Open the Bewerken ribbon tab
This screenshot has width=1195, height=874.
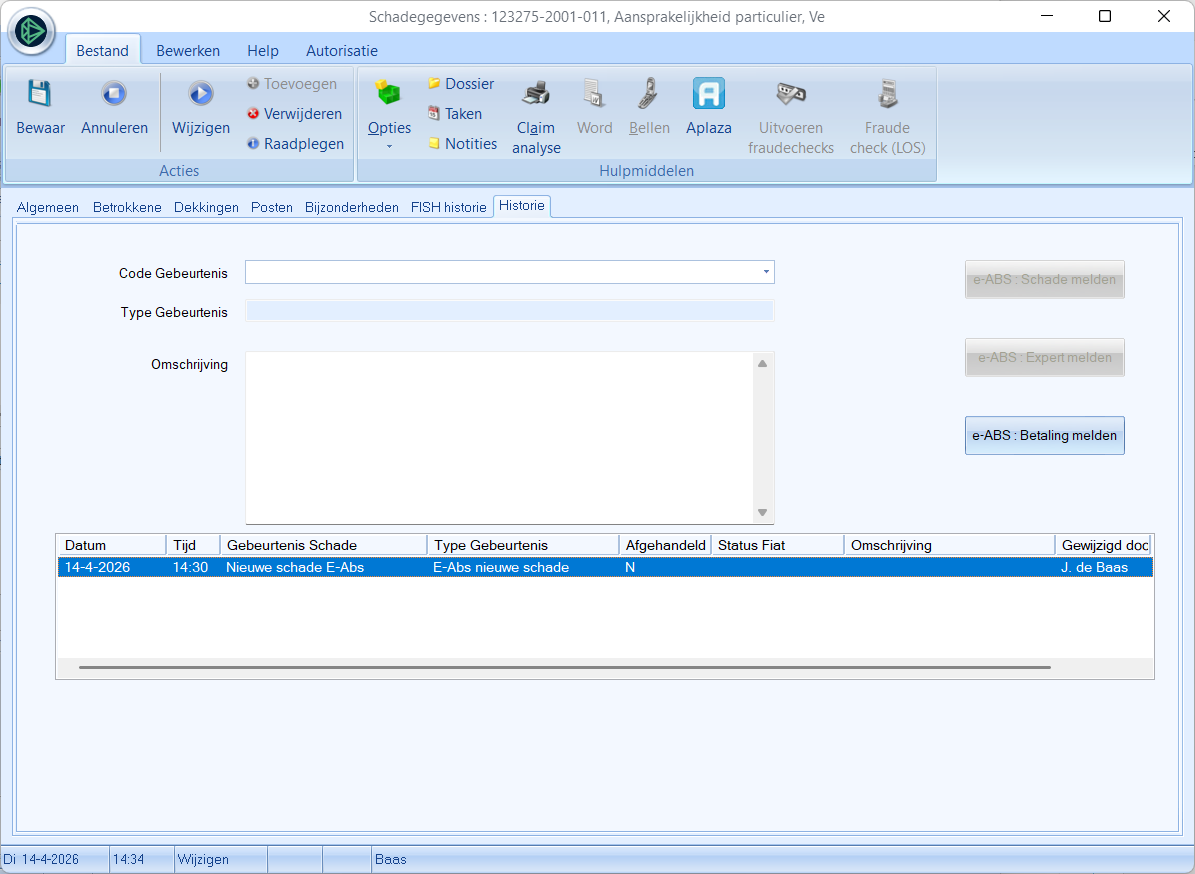point(188,50)
